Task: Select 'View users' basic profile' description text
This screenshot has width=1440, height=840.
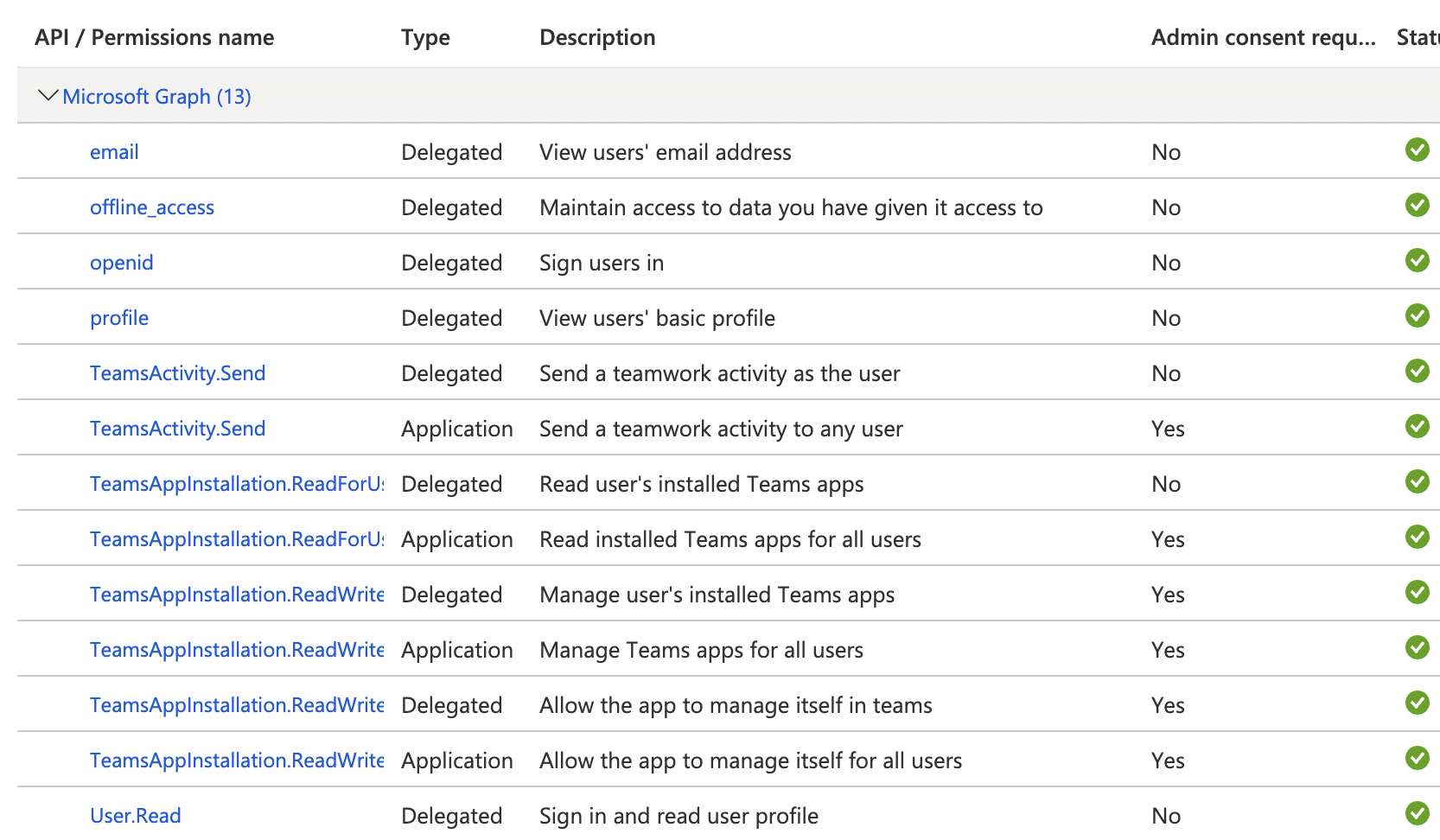Action: [657, 318]
